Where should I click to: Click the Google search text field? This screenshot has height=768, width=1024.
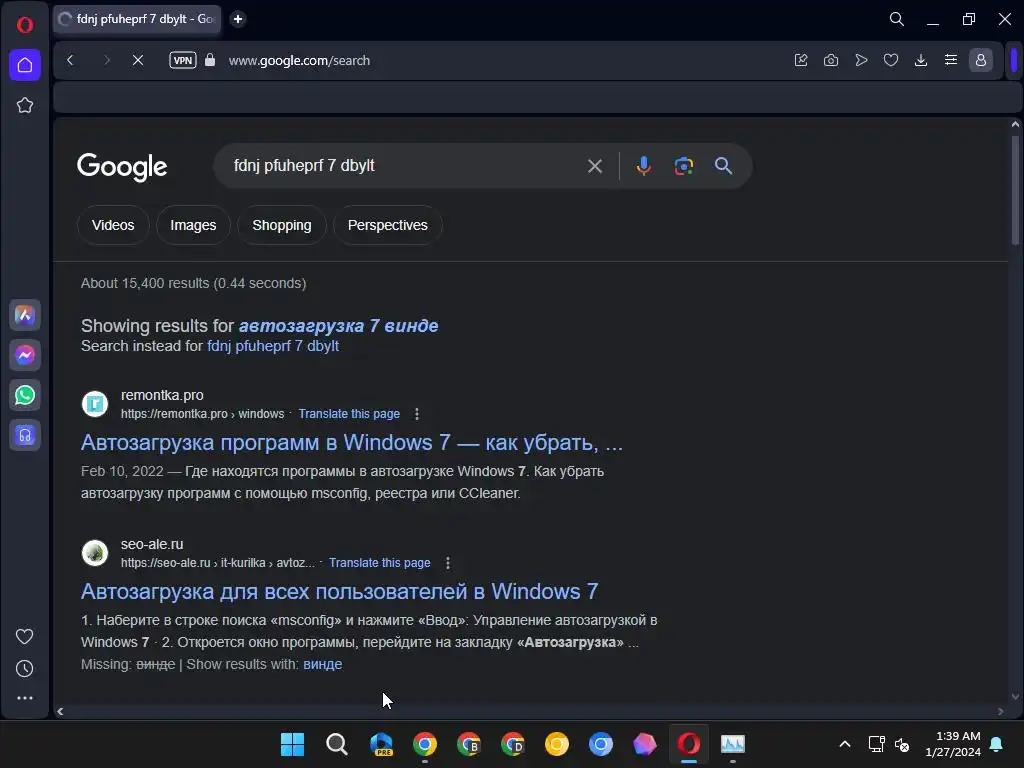click(x=405, y=166)
